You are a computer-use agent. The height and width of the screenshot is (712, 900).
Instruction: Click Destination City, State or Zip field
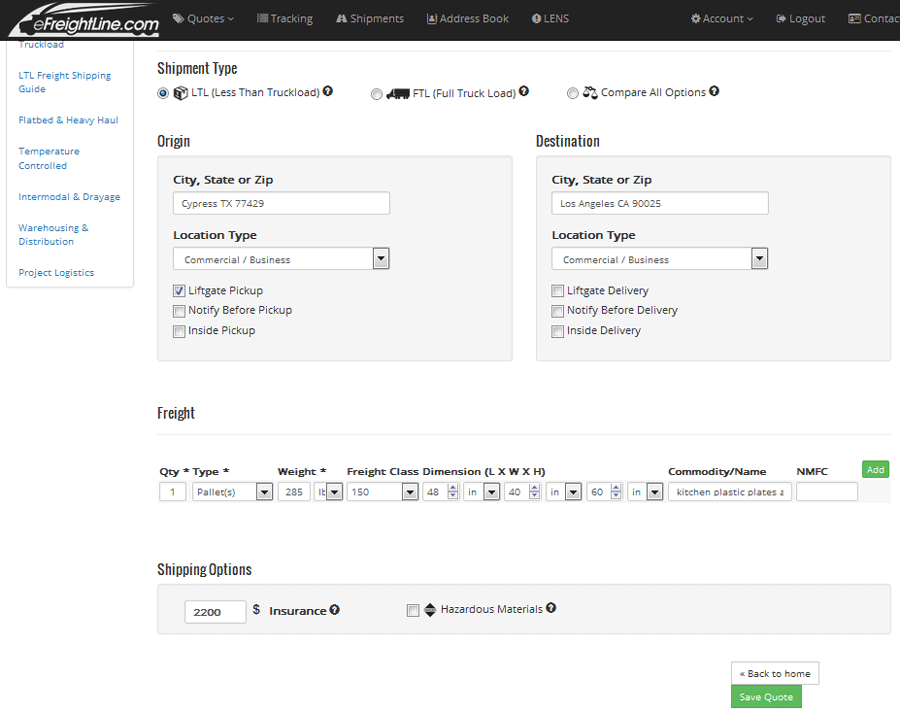[x=660, y=203]
